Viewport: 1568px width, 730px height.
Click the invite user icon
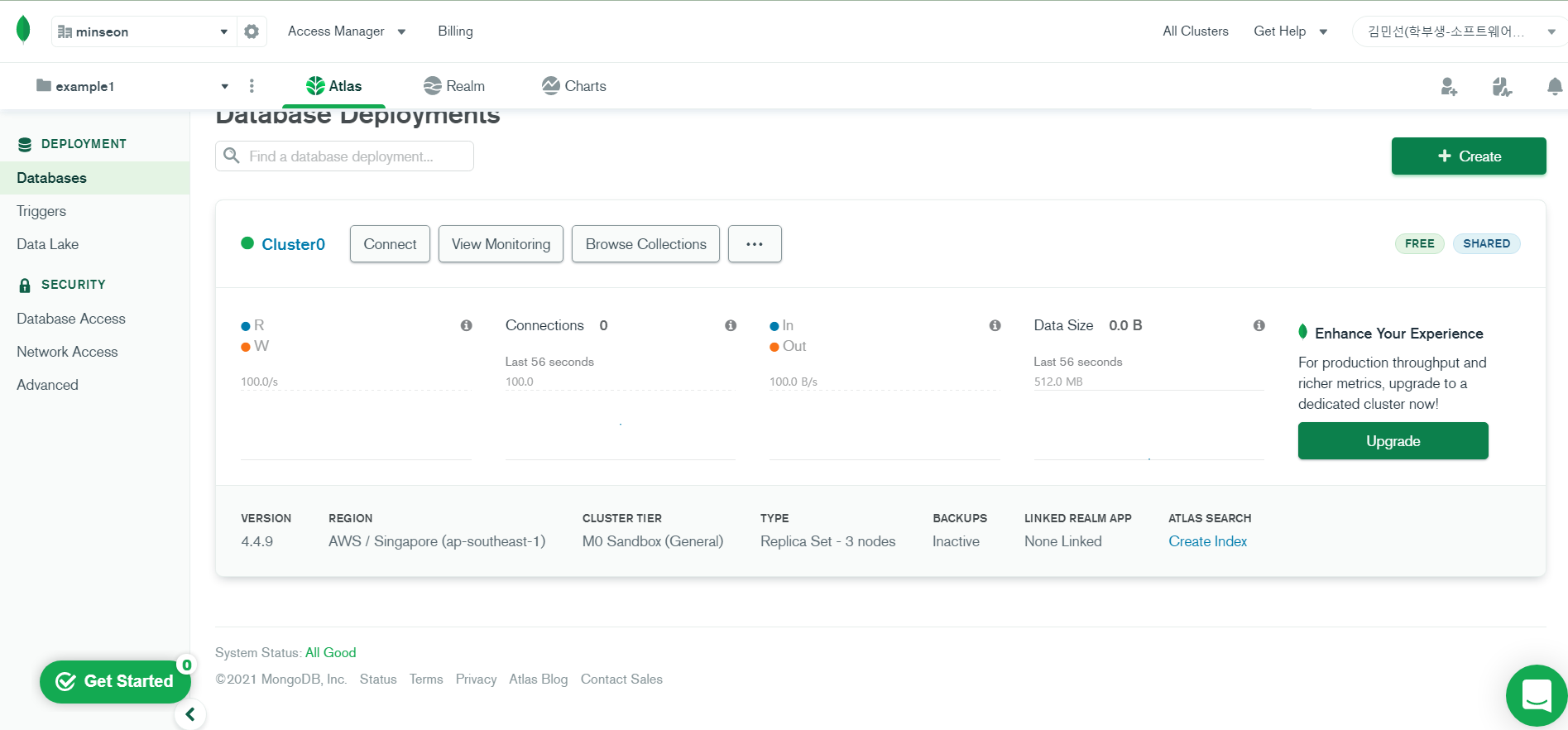1449,86
